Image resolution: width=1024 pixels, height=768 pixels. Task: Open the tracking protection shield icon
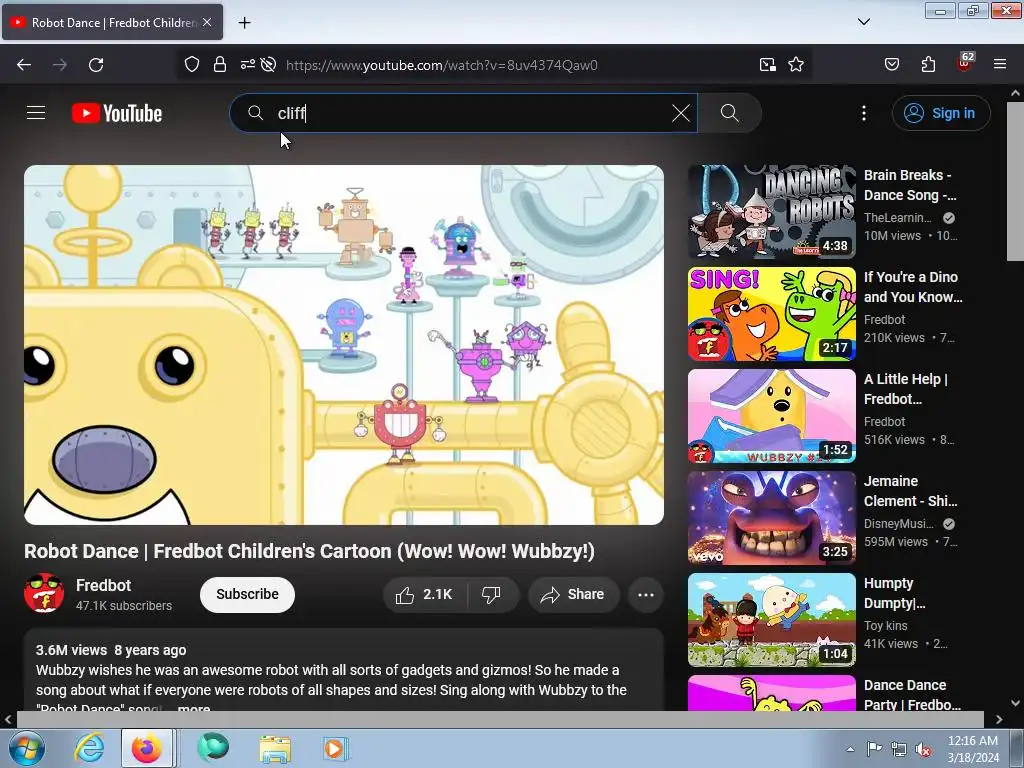pos(191,65)
